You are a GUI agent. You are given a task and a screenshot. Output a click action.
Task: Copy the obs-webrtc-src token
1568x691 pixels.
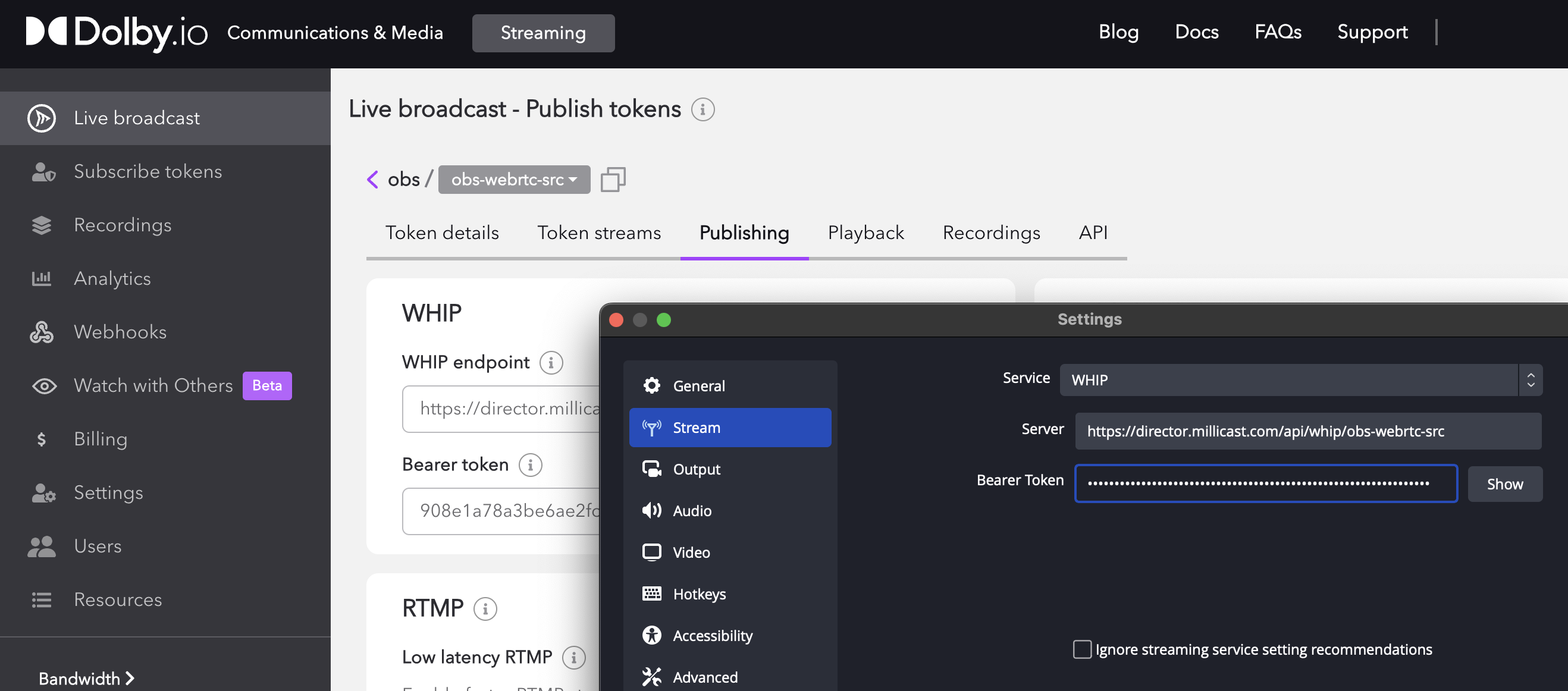coord(612,180)
